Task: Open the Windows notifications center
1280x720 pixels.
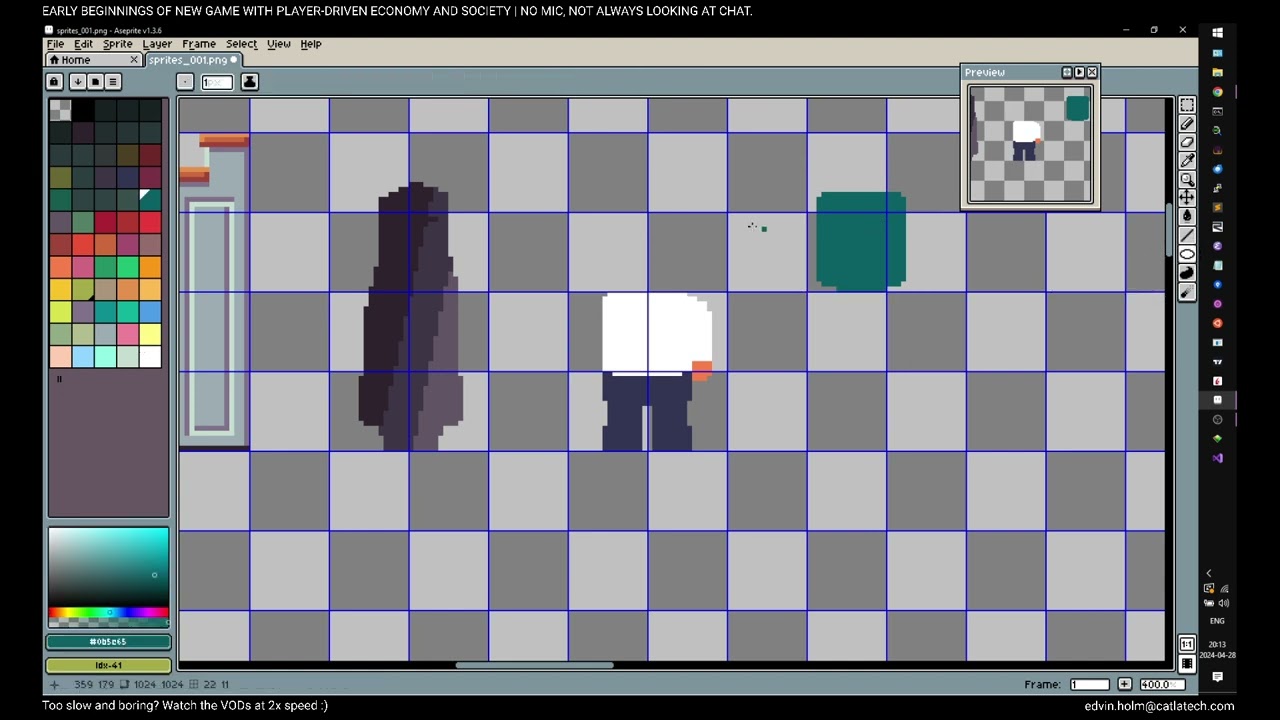Action: click(x=1217, y=677)
